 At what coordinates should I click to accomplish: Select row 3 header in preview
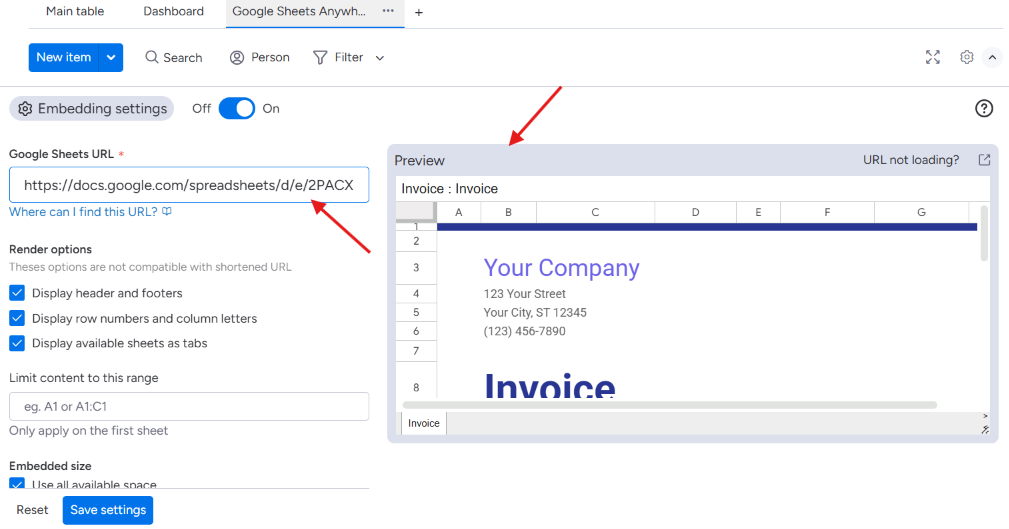[x=416, y=268]
